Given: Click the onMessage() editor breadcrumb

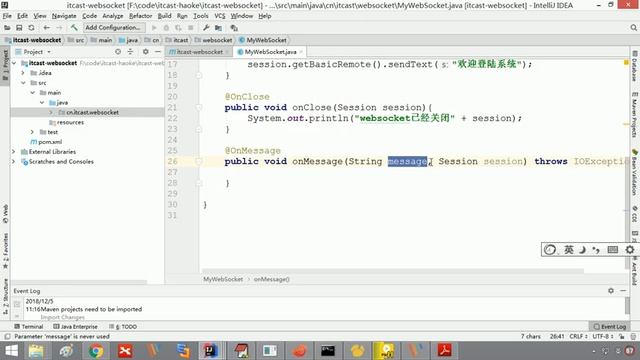Looking at the screenshot, I should [x=271, y=279].
